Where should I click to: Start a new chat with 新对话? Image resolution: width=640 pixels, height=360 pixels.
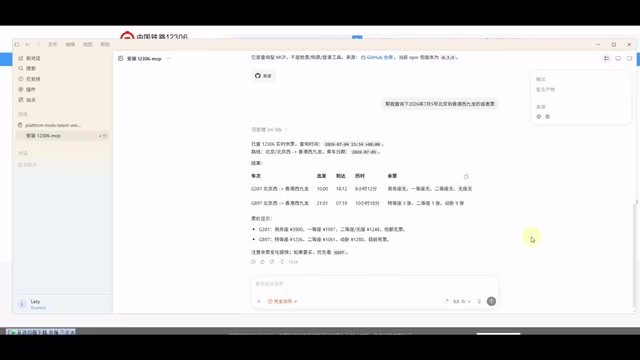[29, 58]
